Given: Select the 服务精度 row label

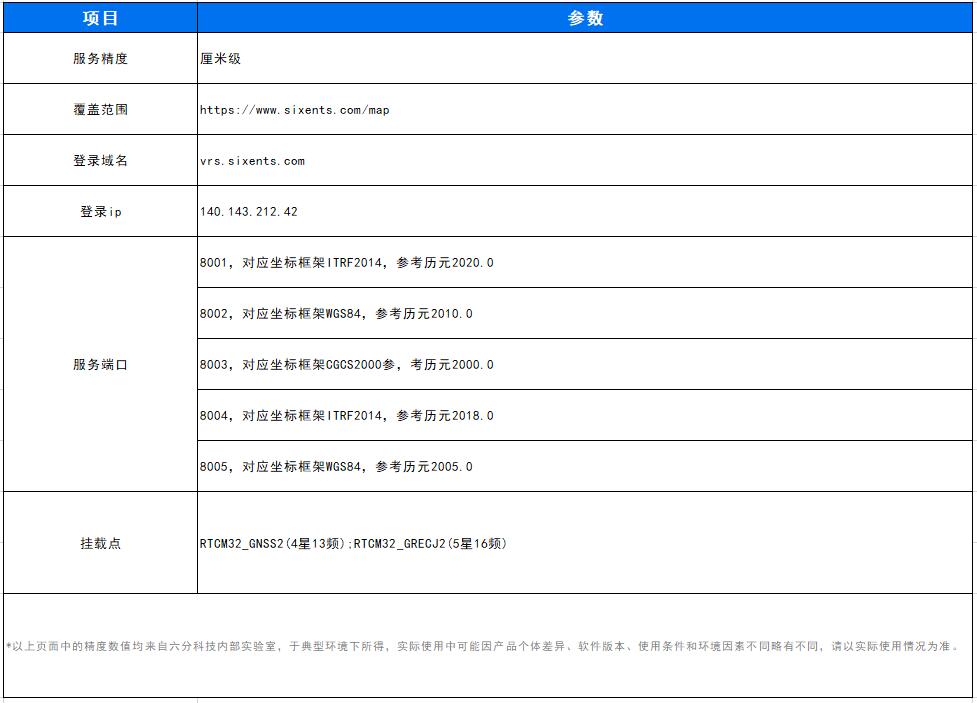Looking at the screenshot, I should (100, 59).
